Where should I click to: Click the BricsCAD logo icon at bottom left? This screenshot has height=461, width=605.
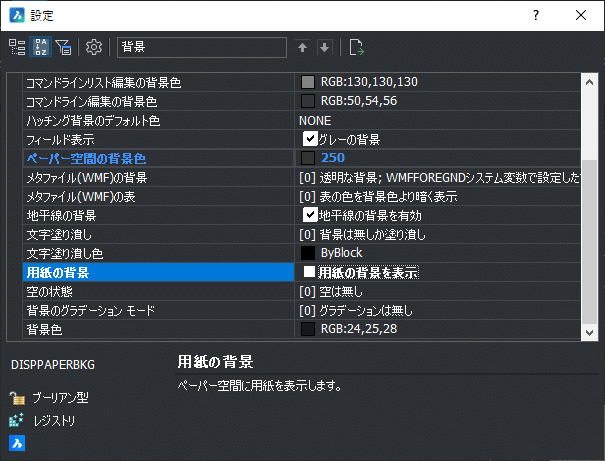[x=17, y=443]
